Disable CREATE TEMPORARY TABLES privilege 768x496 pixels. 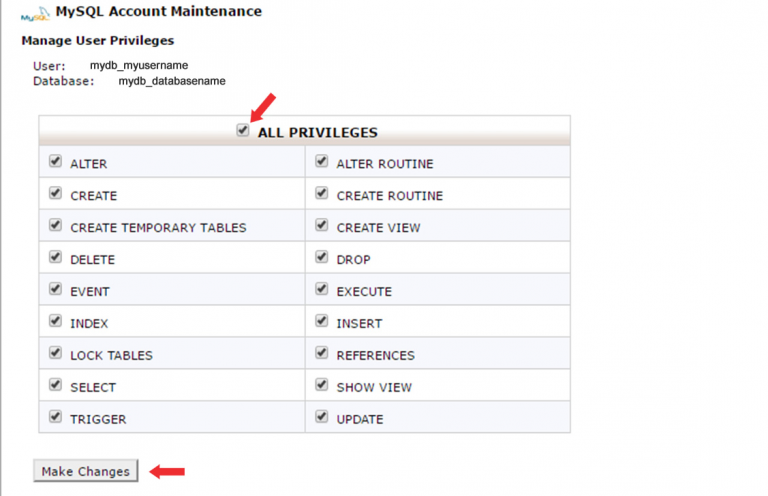coord(54,226)
